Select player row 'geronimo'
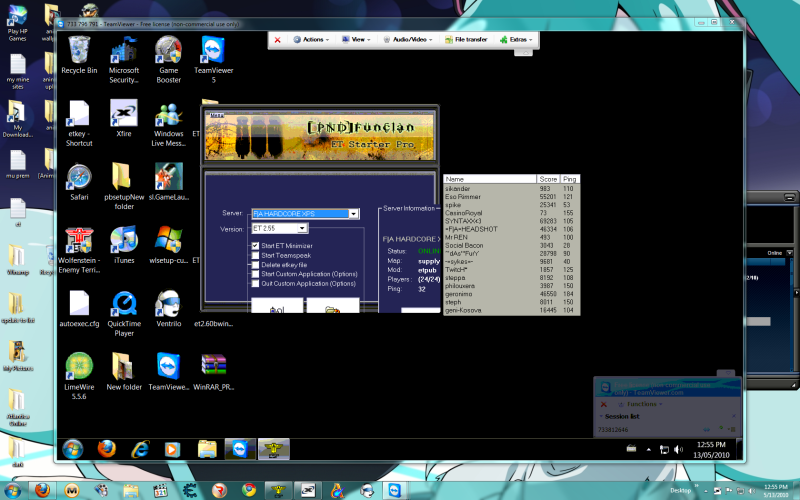 pos(512,294)
